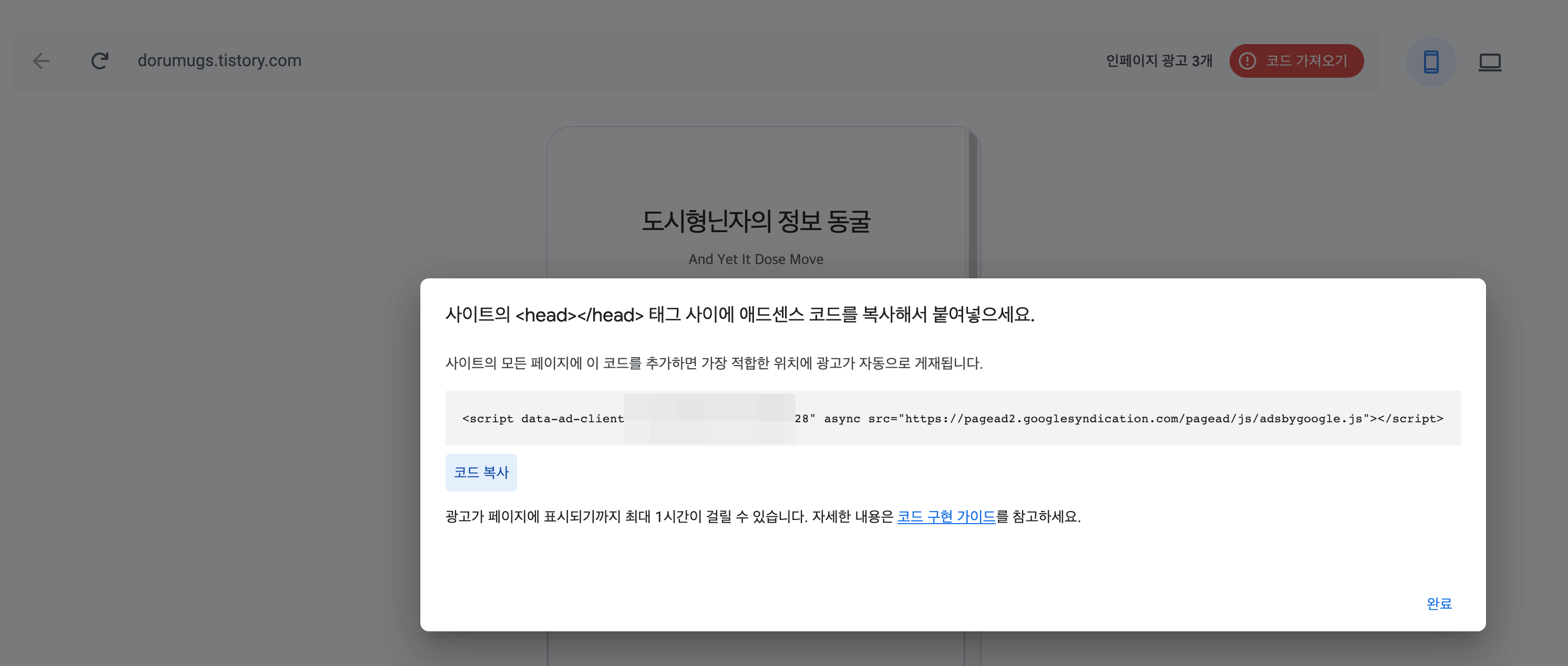Click the warning icon in 코드 가져오기
Image resolution: width=1568 pixels, height=666 pixels.
click(1247, 61)
